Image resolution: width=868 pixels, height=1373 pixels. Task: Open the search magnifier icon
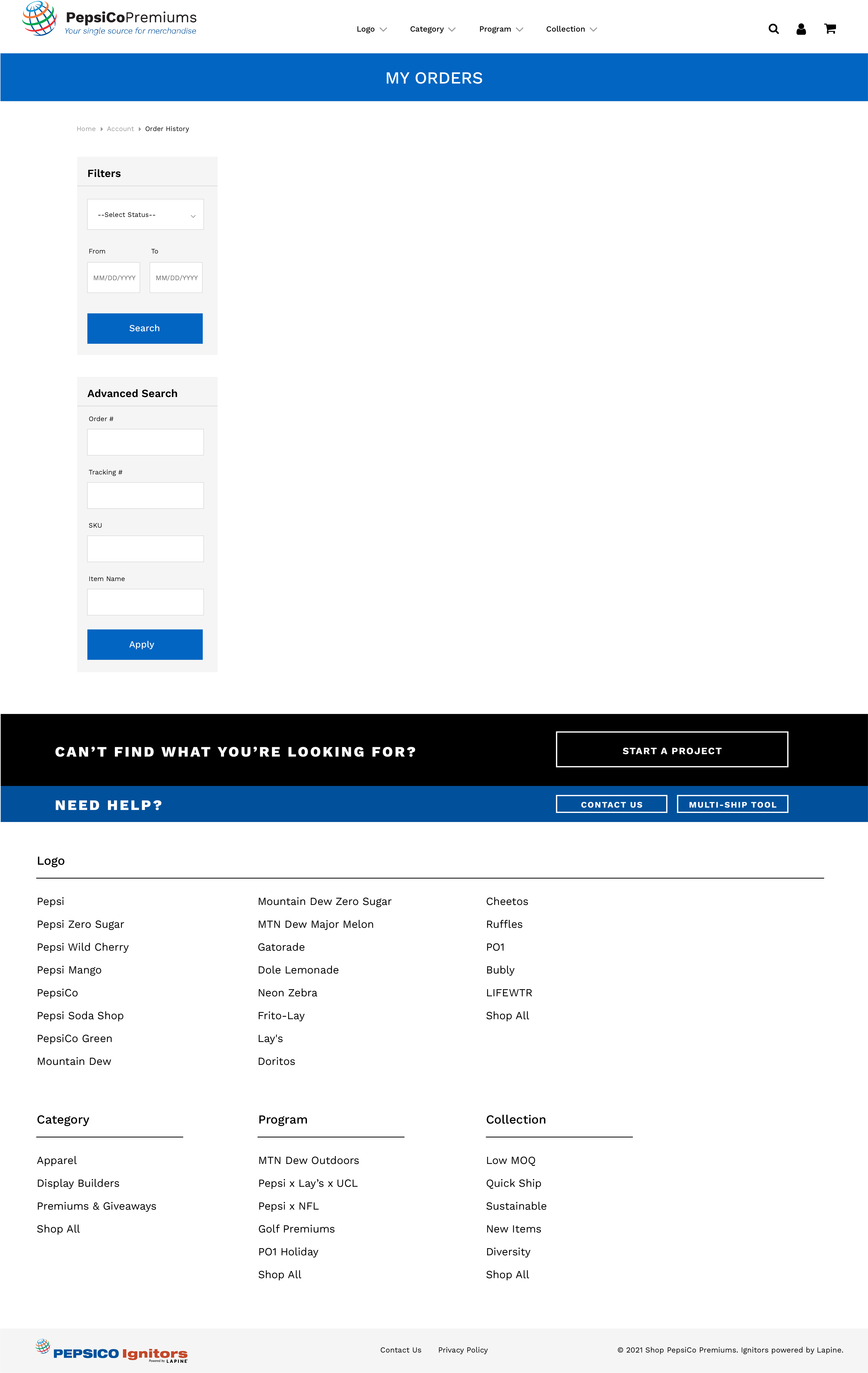[773, 29]
